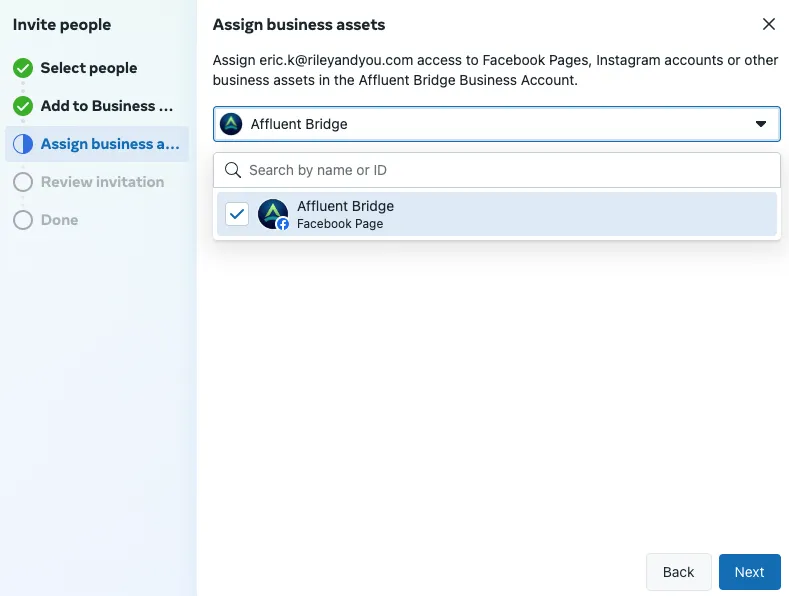789x596 pixels.
Task: Select the Affluent Bridge Facebook Page row
Action: tap(497, 214)
